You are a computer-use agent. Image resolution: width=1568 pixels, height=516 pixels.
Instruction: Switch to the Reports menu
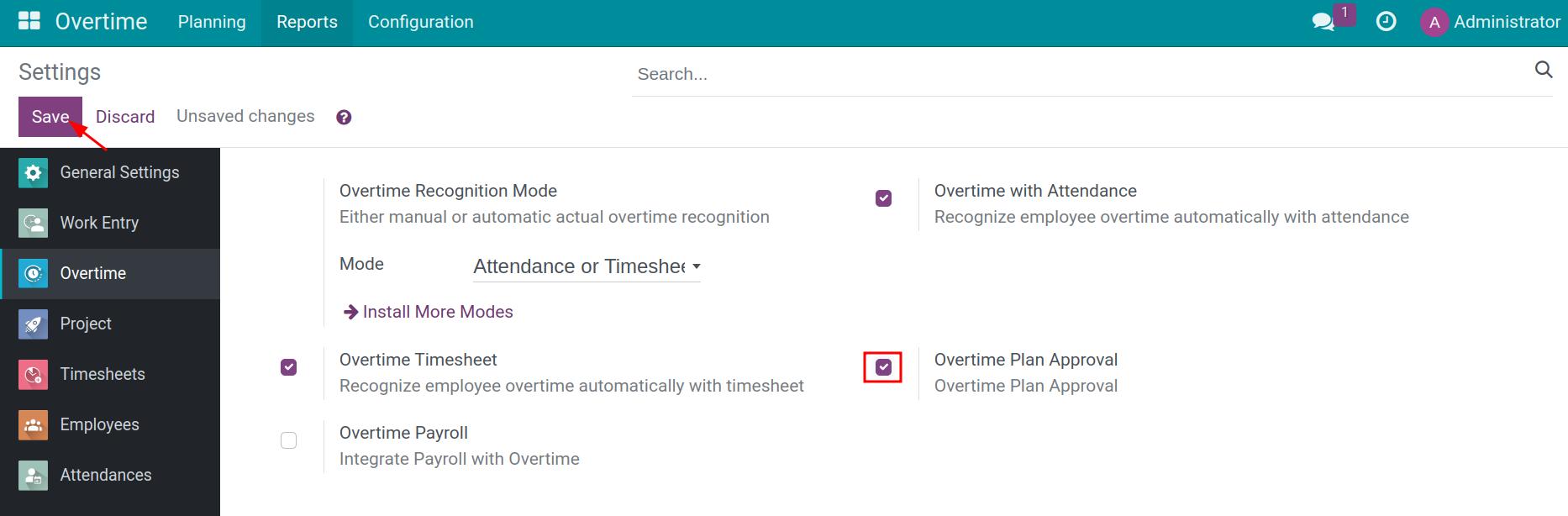click(306, 22)
